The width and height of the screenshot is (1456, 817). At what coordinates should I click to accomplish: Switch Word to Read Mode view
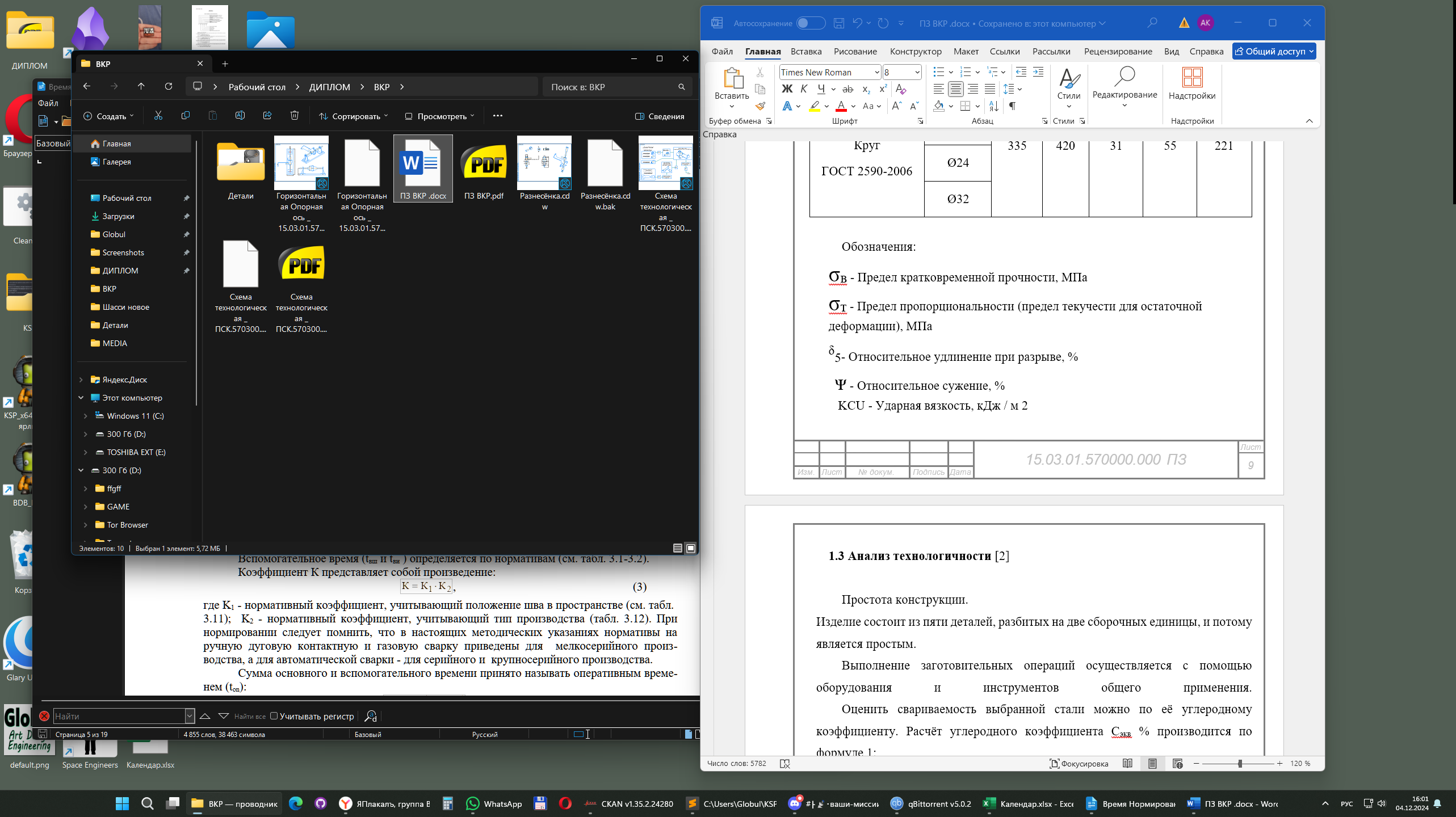[1127, 764]
